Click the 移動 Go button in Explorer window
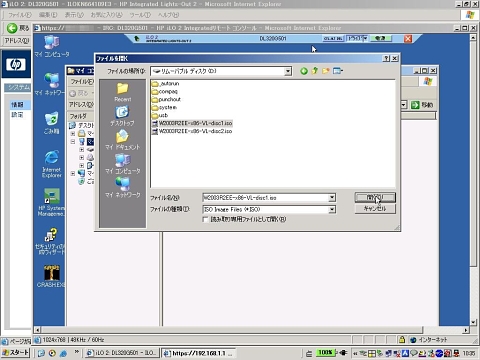The width and height of the screenshot is (480, 360). (x=422, y=105)
